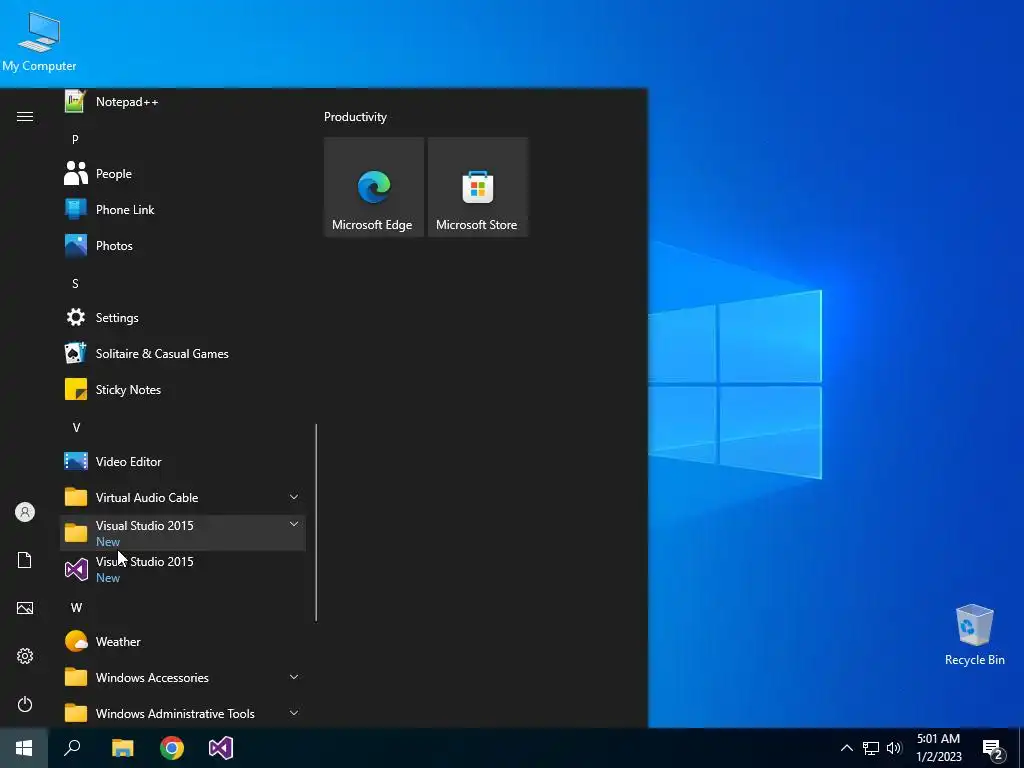Jump to letter V section header
This screenshot has width=1024, height=768.
[76, 428]
